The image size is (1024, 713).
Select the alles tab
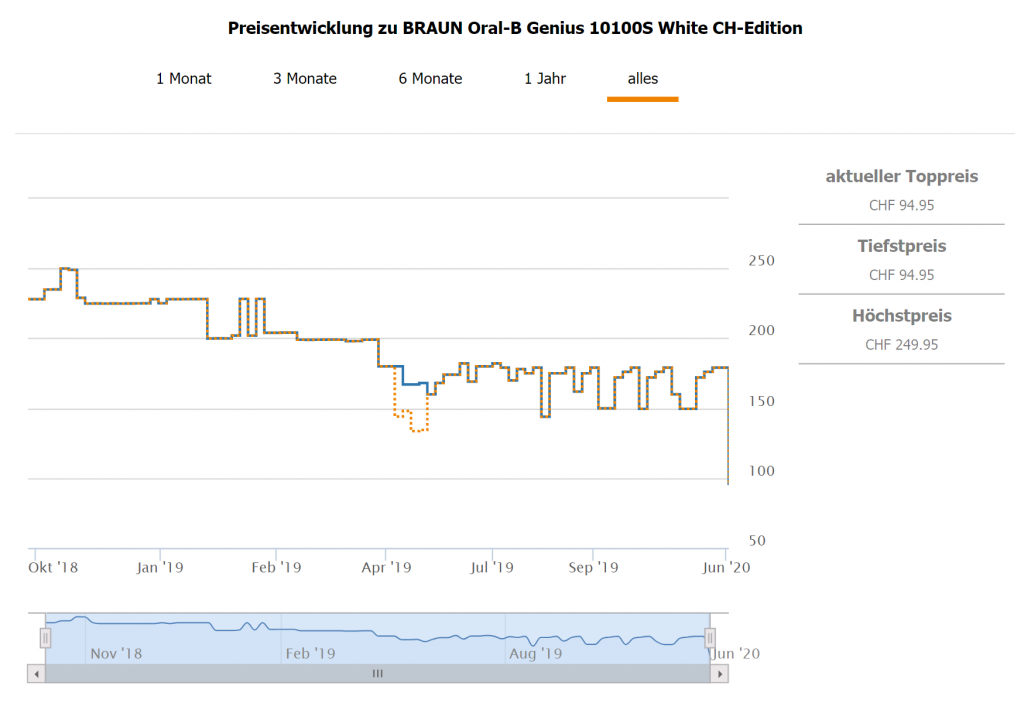tap(643, 78)
